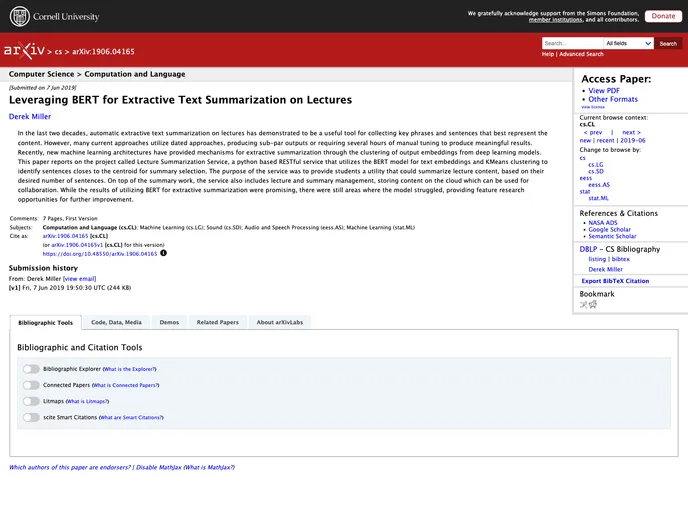Open the Related Papers tab

tap(218, 322)
